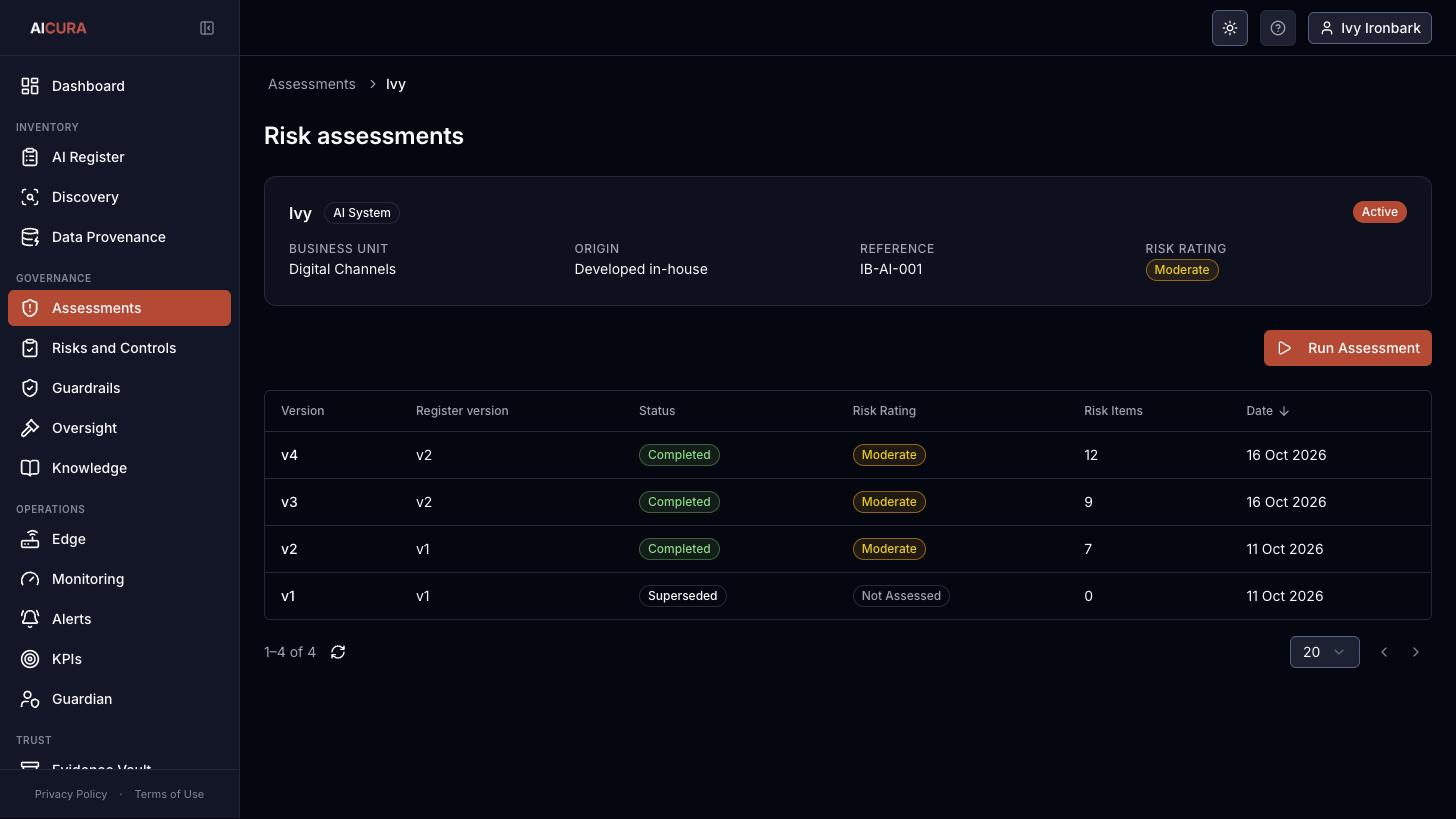Click the AI System tag

point(362,213)
